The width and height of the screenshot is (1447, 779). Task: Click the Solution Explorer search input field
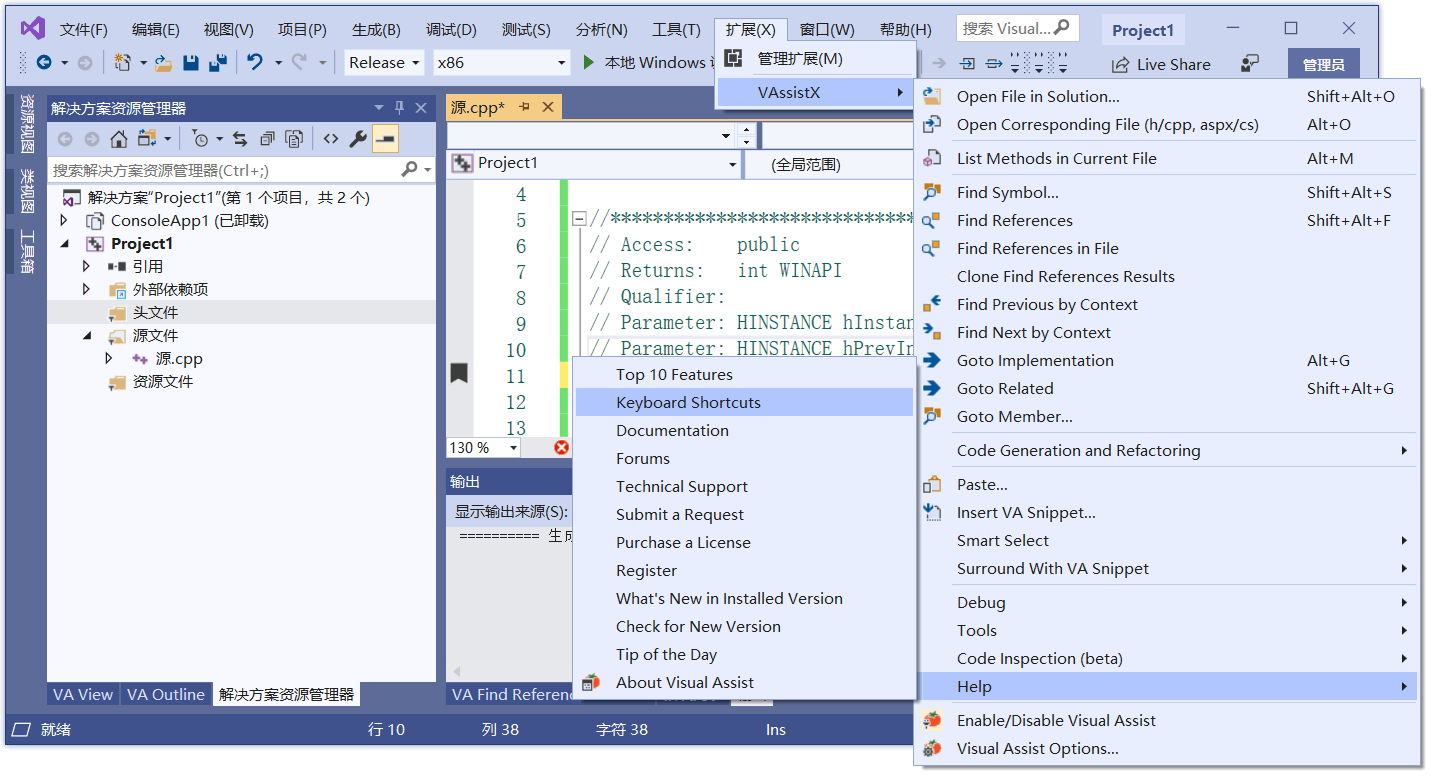coord(224,170)
